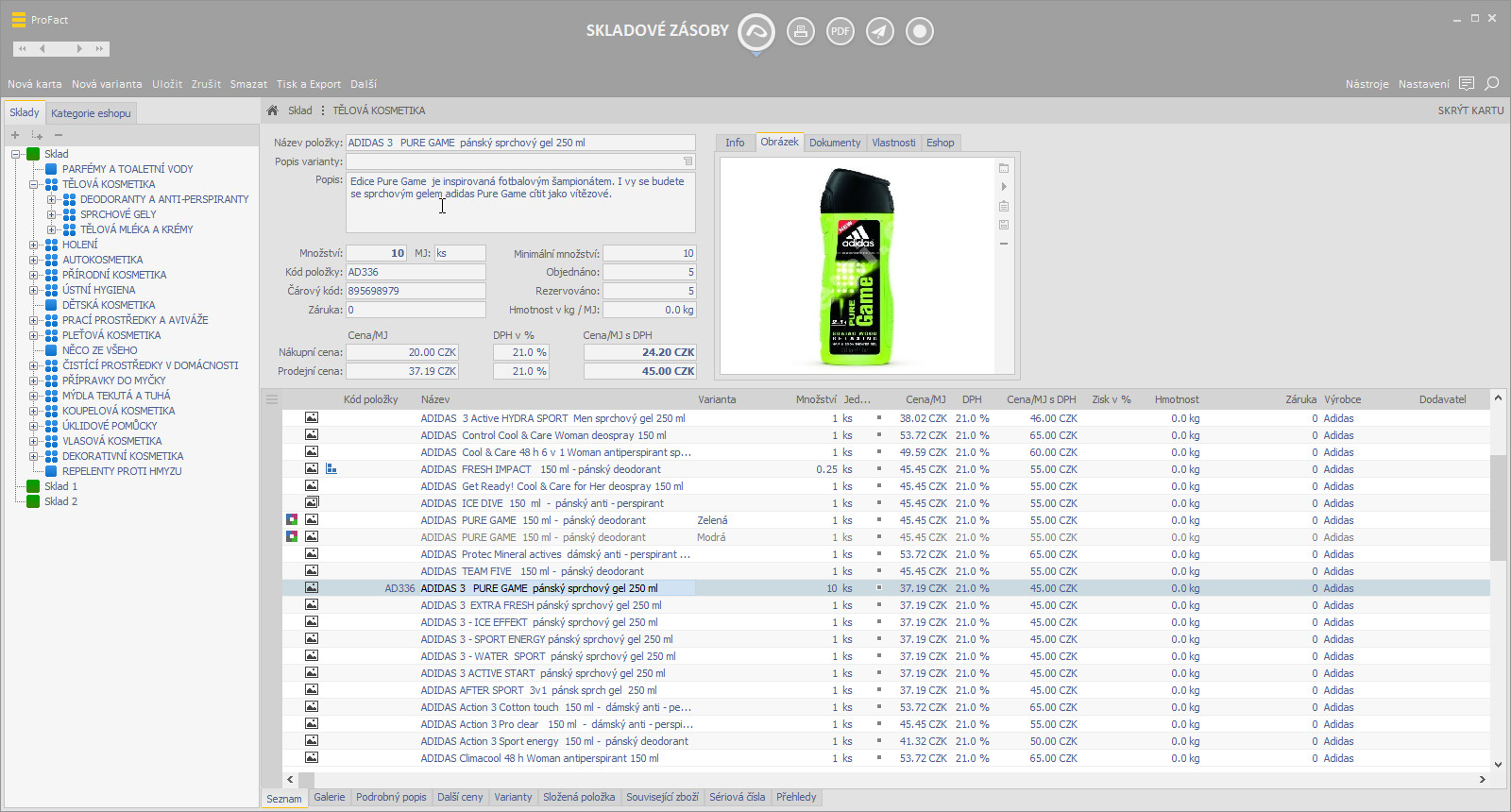Expand DEODORANTY A ANTI-PERSPIRANTY node
This screenshot has width=1511, height=812.
[x=51, y=199]
